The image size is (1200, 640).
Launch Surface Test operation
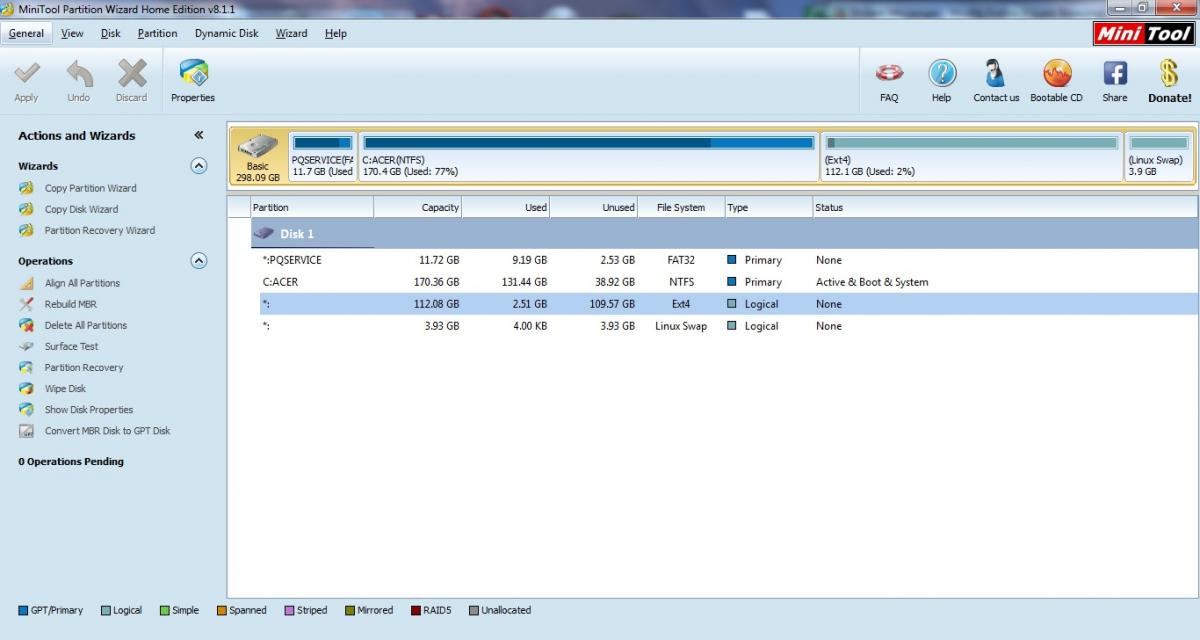[72, 346]
